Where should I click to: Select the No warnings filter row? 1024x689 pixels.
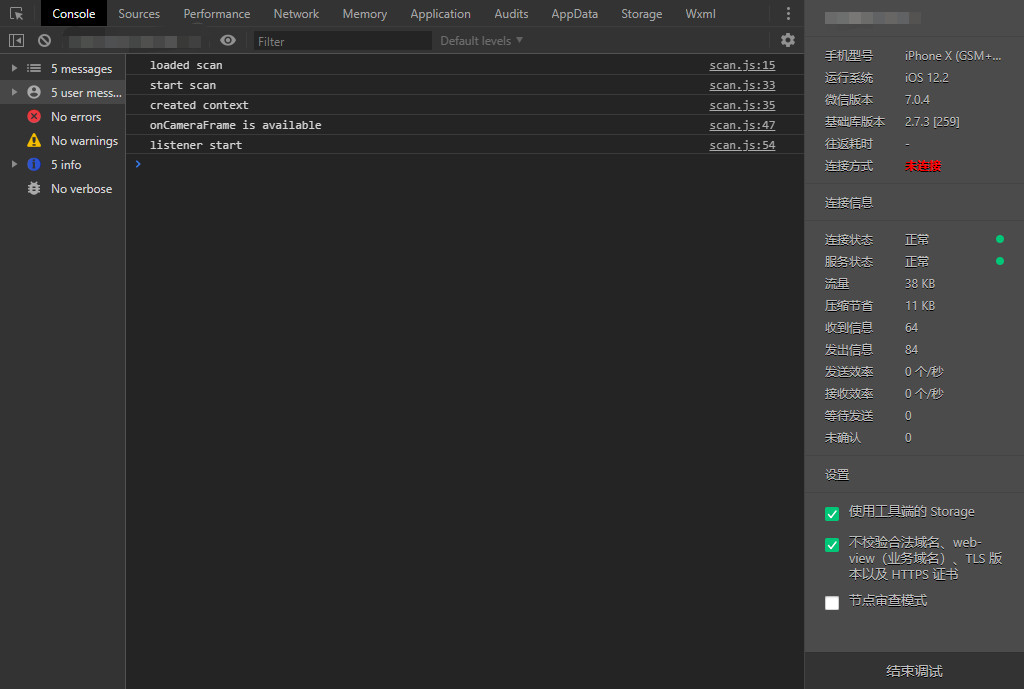pyautogui.click(x=63, y=140)
